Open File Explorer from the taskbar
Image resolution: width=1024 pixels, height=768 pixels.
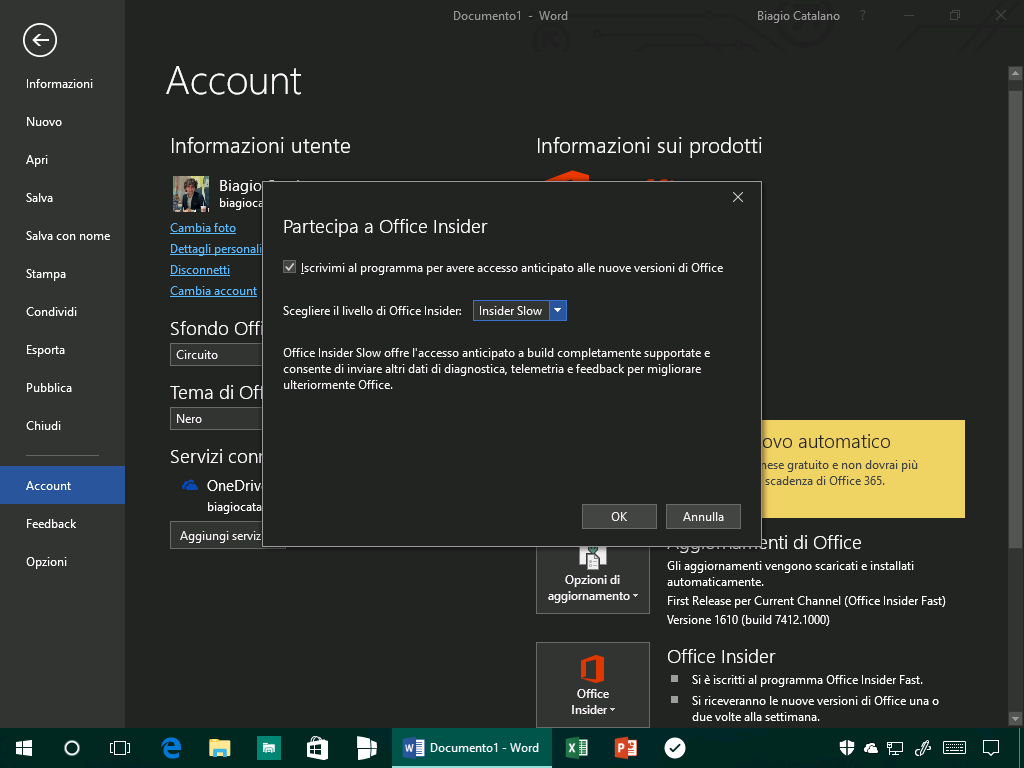pyautogui.click(x=219, y=748)
